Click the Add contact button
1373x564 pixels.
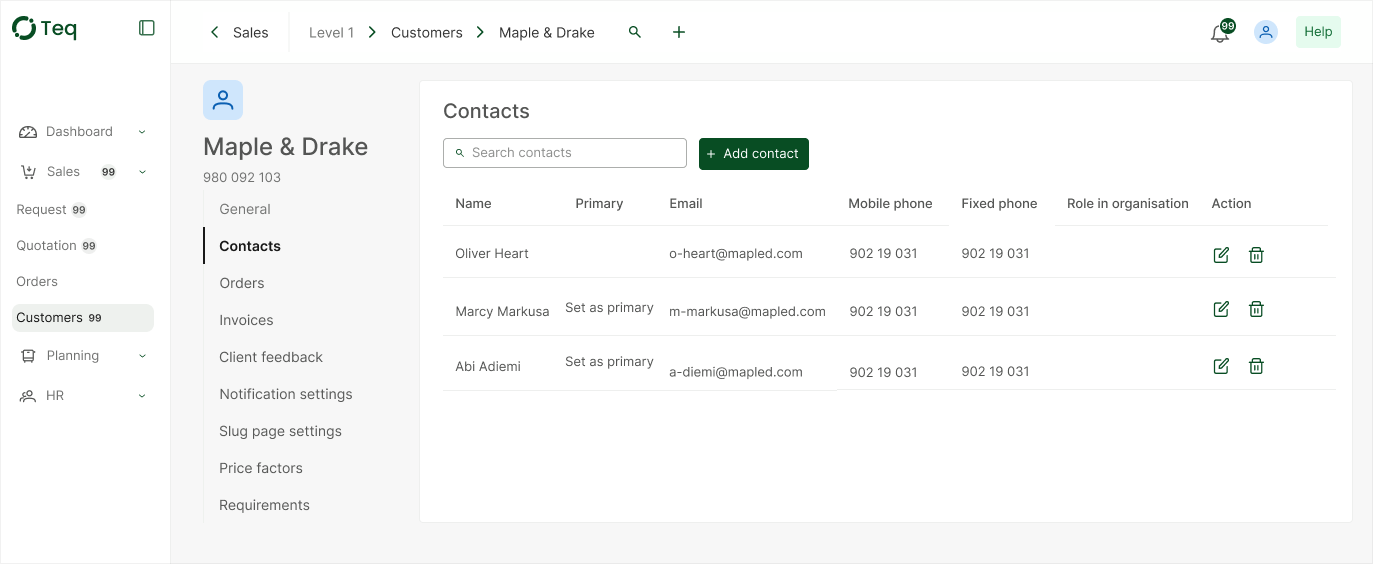[x=753, y=154]
